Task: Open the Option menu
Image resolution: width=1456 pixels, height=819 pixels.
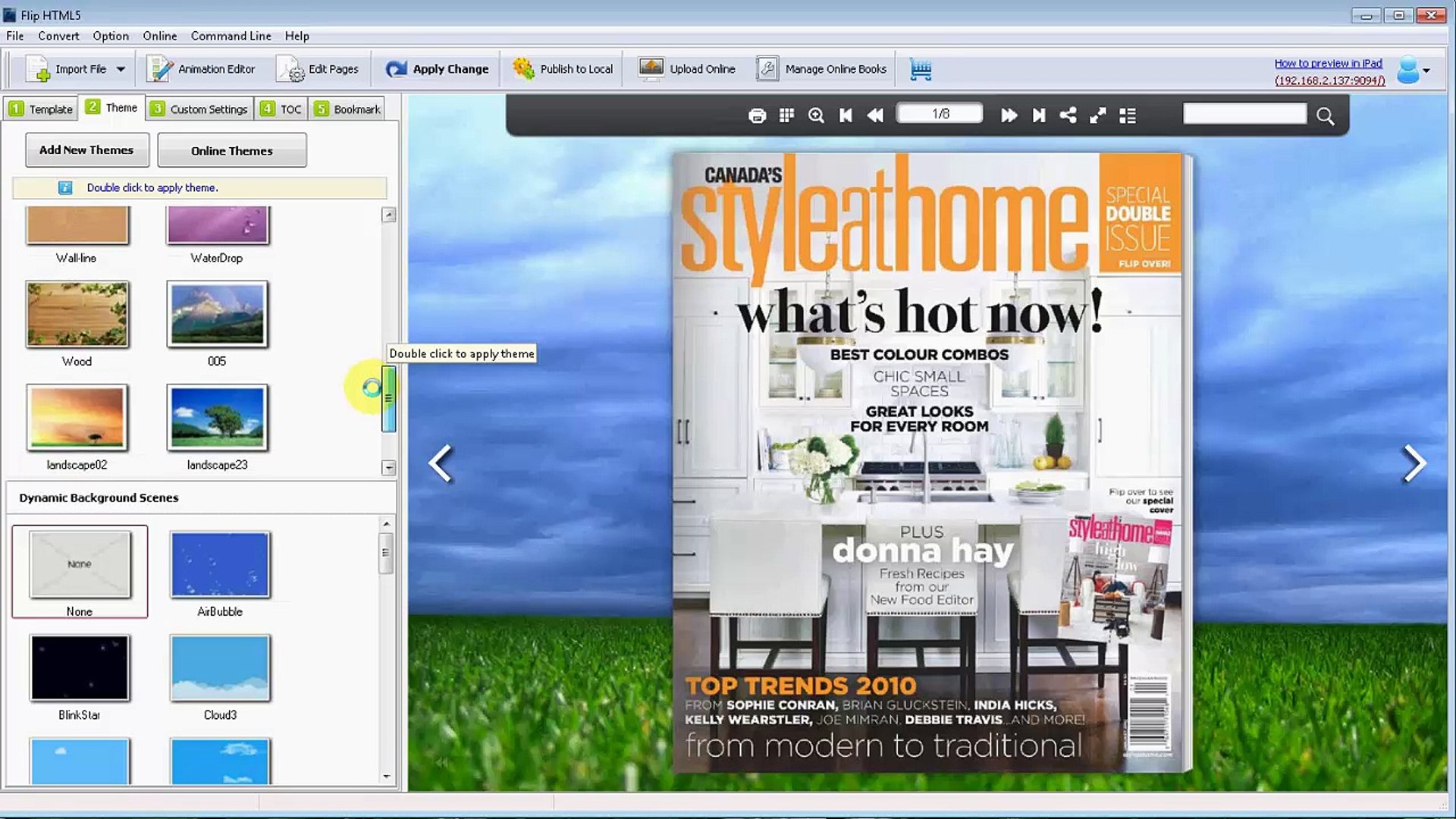Action: [x=111, y=36]
